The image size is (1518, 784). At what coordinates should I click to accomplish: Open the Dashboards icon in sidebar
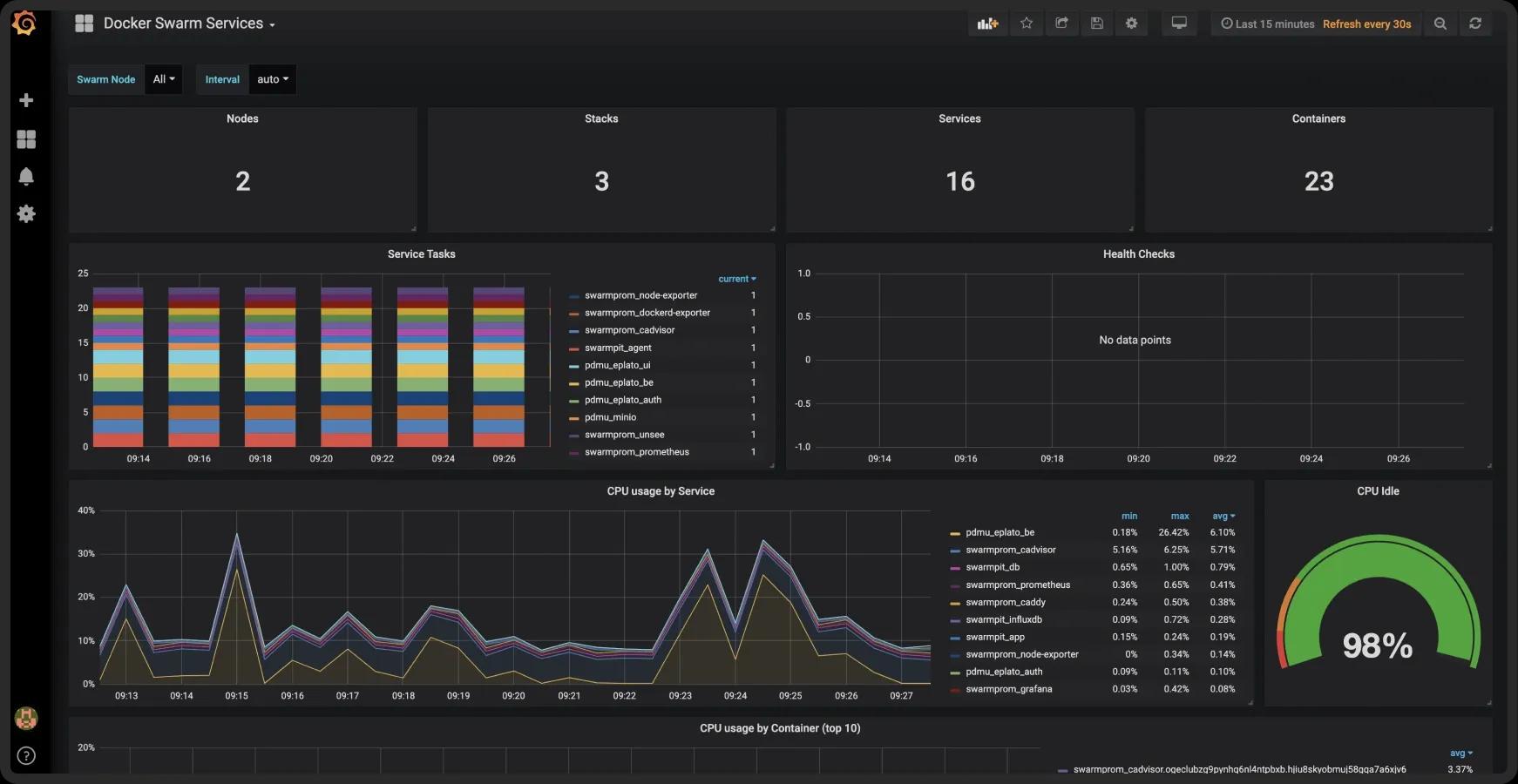coord(26,139)
